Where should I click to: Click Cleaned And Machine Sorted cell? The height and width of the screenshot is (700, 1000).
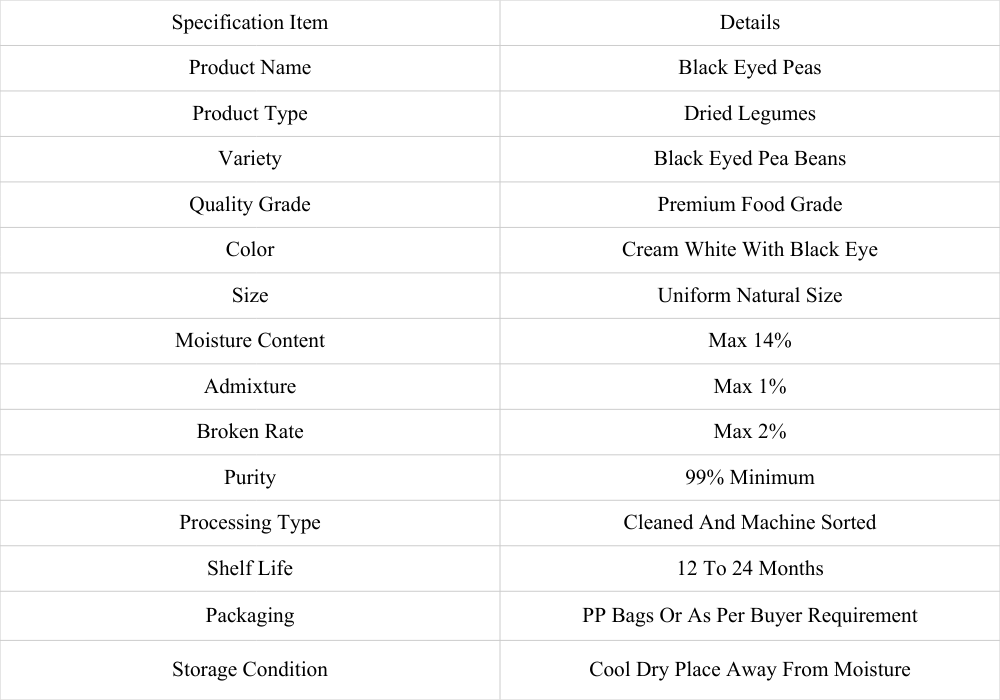tap(749, 523)
